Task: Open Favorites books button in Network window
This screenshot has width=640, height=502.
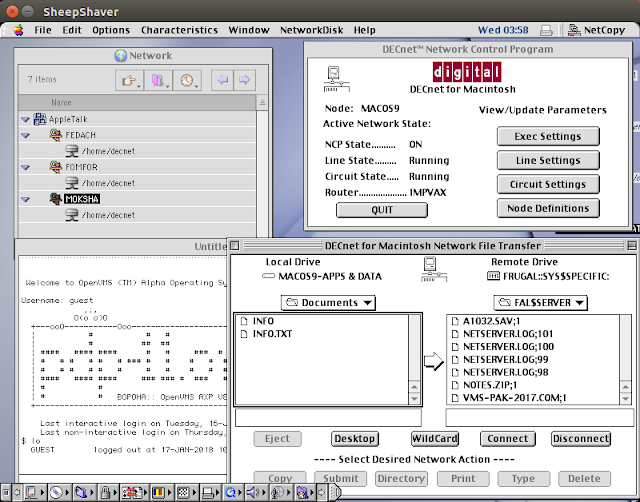Action: point(158,80)
